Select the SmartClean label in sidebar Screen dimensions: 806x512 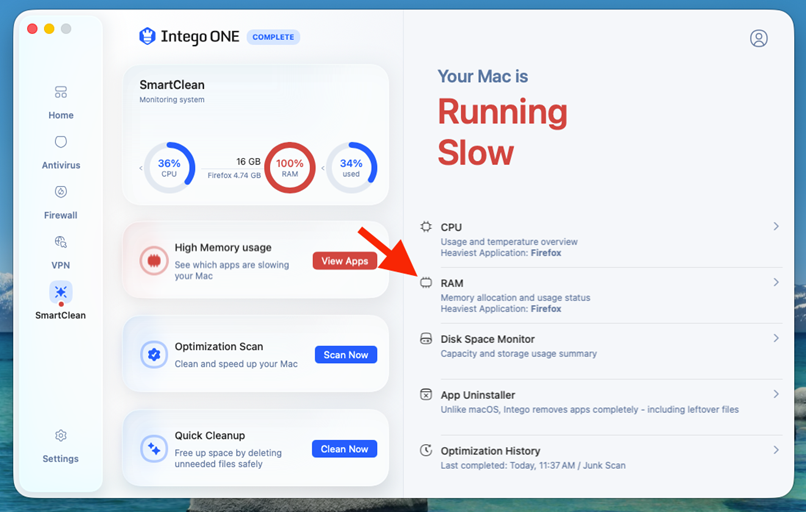click(61, 315)
